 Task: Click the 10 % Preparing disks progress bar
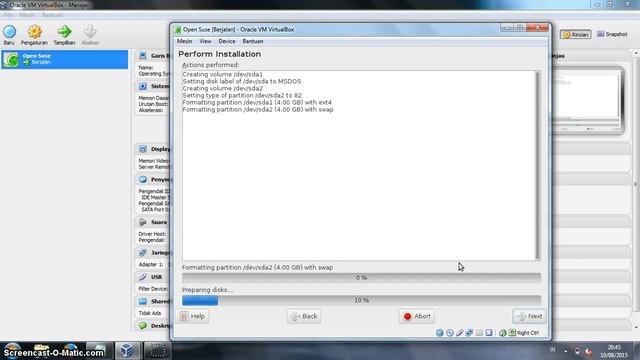coord(362,300)
